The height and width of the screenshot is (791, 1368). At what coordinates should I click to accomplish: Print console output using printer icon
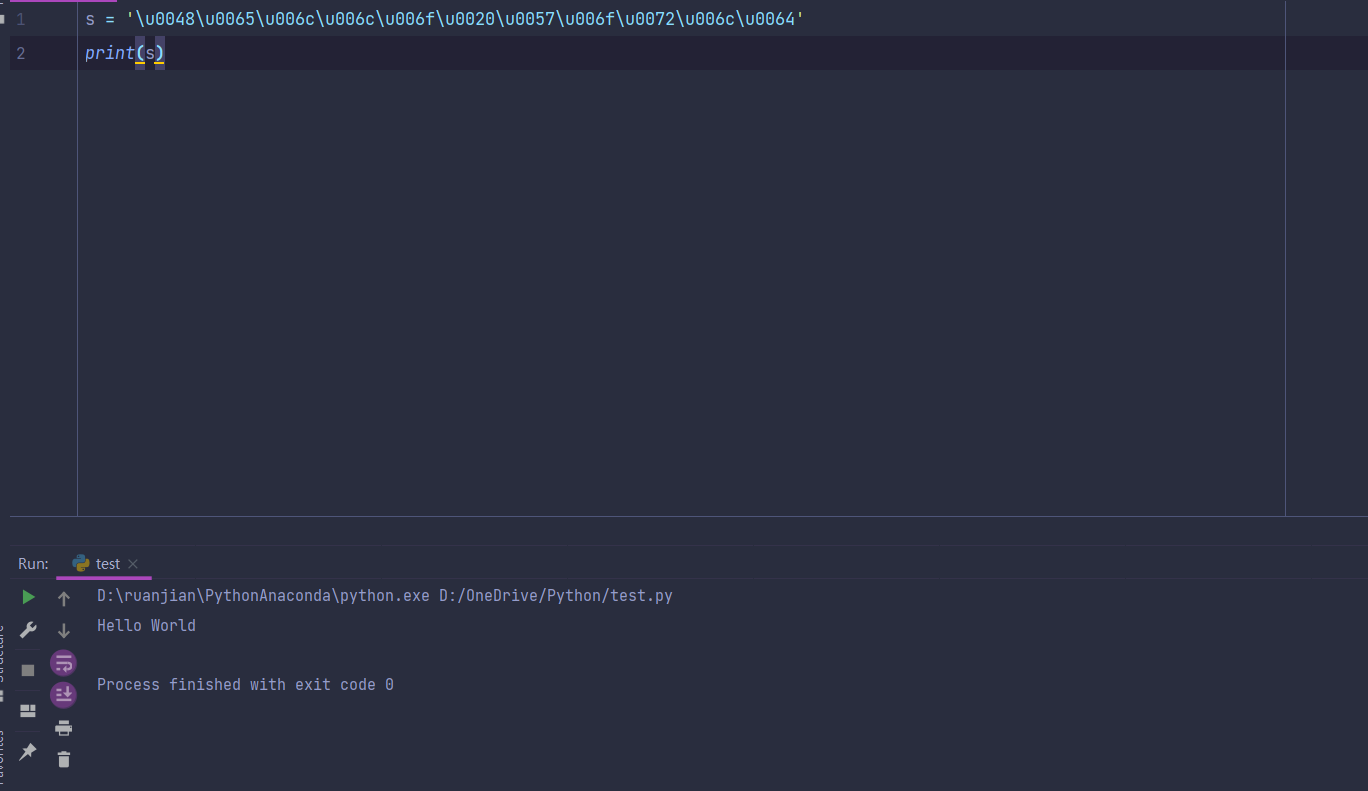[x=64, y=728]
